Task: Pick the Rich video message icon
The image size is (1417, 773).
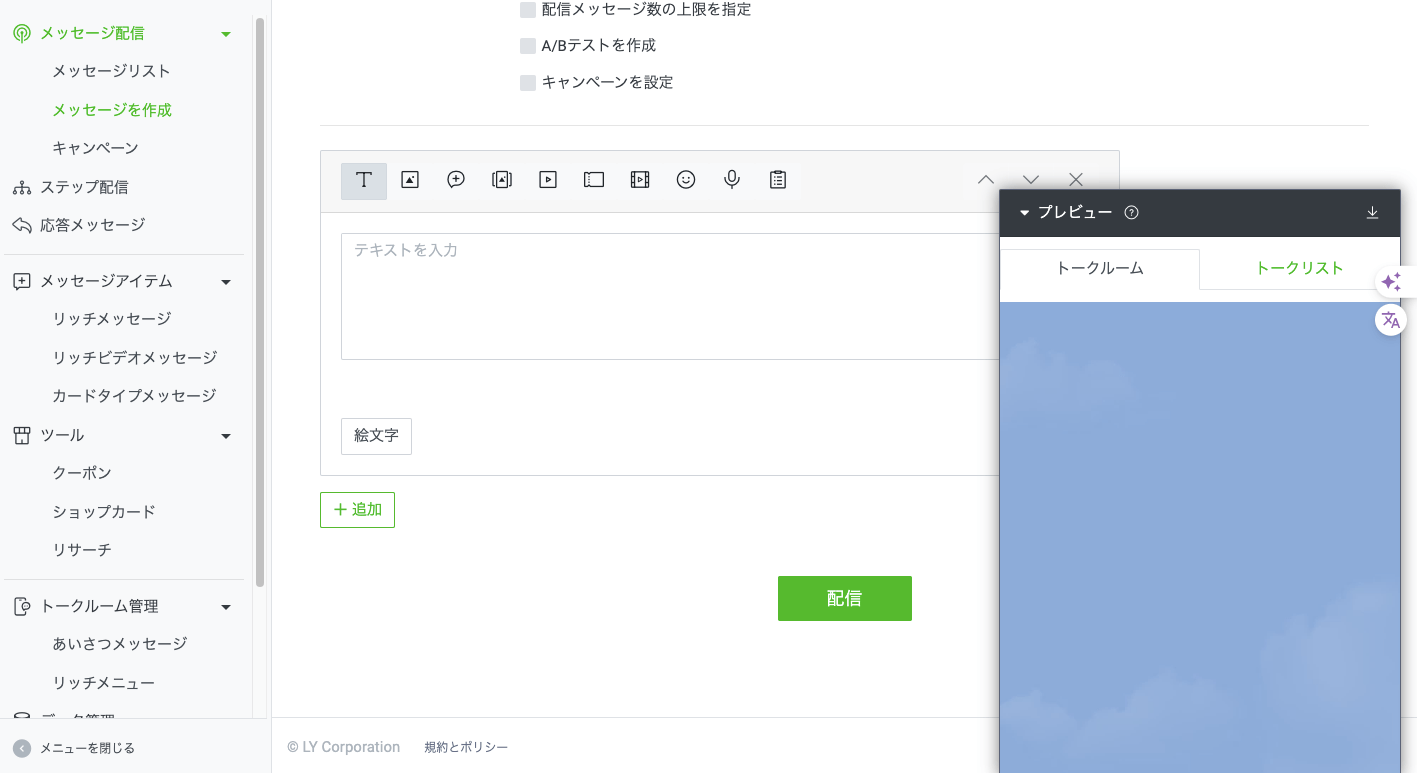Action: 640,180
